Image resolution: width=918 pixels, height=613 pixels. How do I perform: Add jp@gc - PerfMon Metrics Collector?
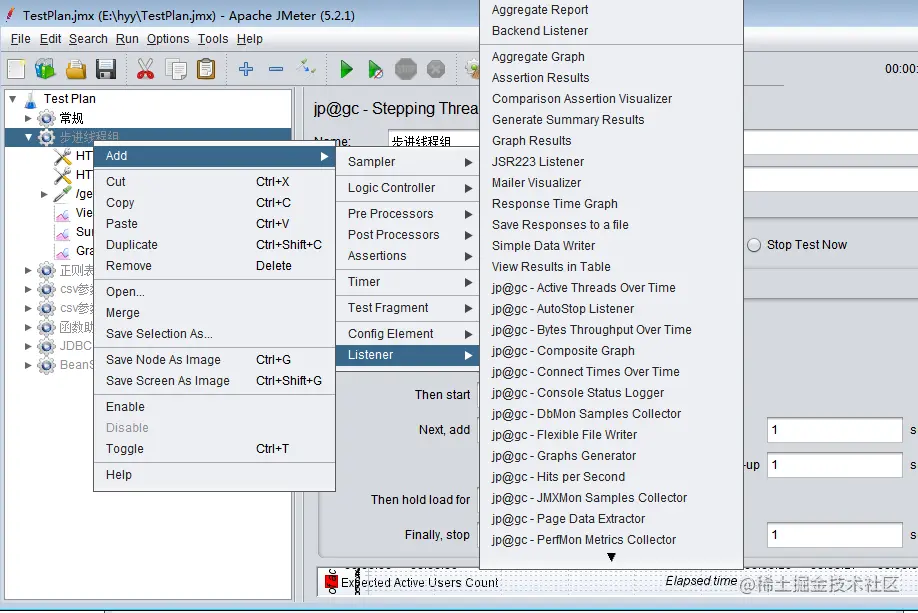[611, 540]
